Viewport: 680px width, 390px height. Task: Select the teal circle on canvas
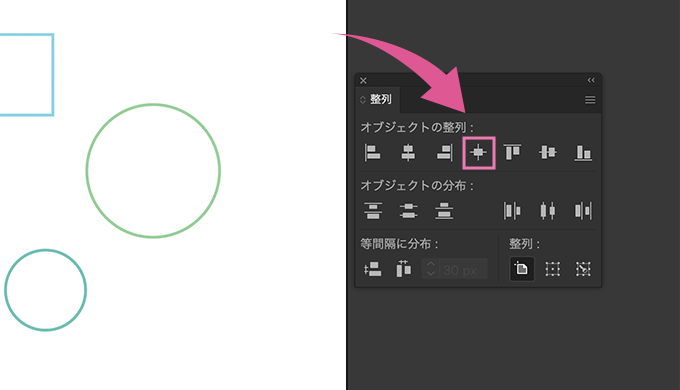(x=46, y=290)
